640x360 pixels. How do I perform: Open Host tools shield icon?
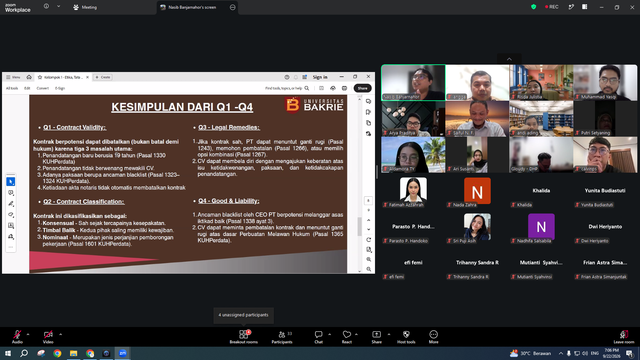[406, 336]
